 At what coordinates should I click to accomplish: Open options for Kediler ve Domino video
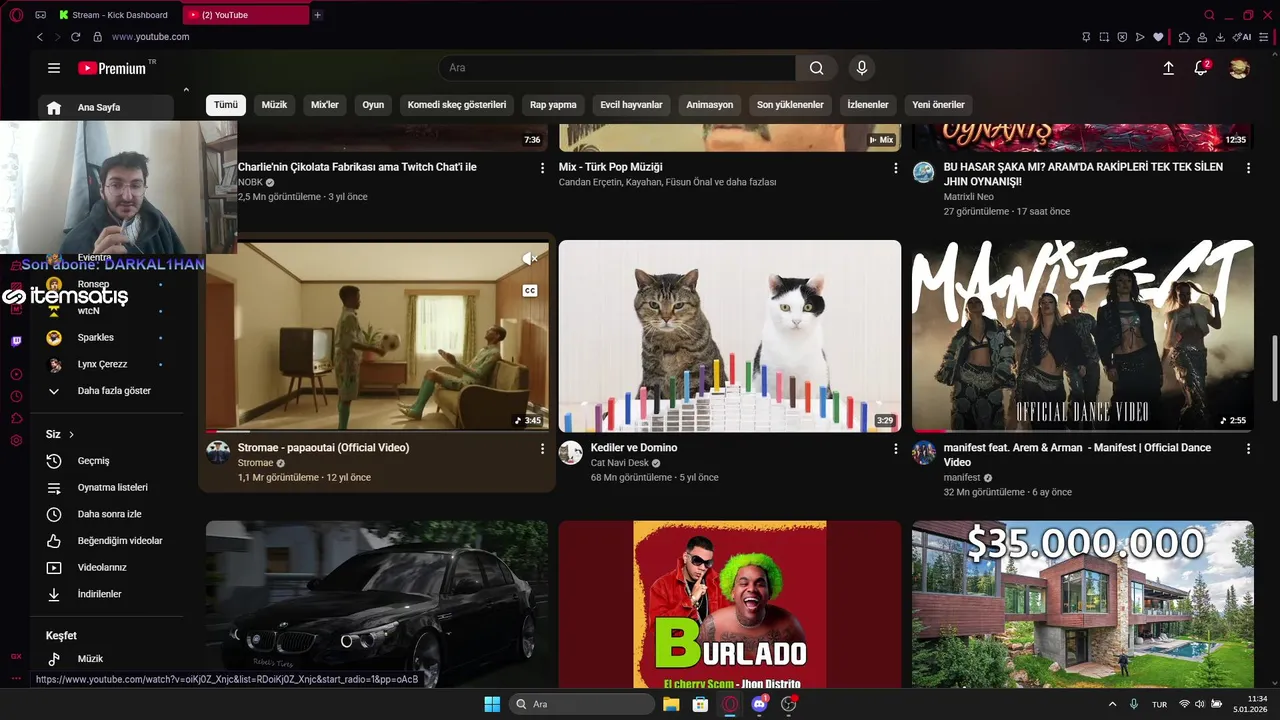tap(896, 449)
